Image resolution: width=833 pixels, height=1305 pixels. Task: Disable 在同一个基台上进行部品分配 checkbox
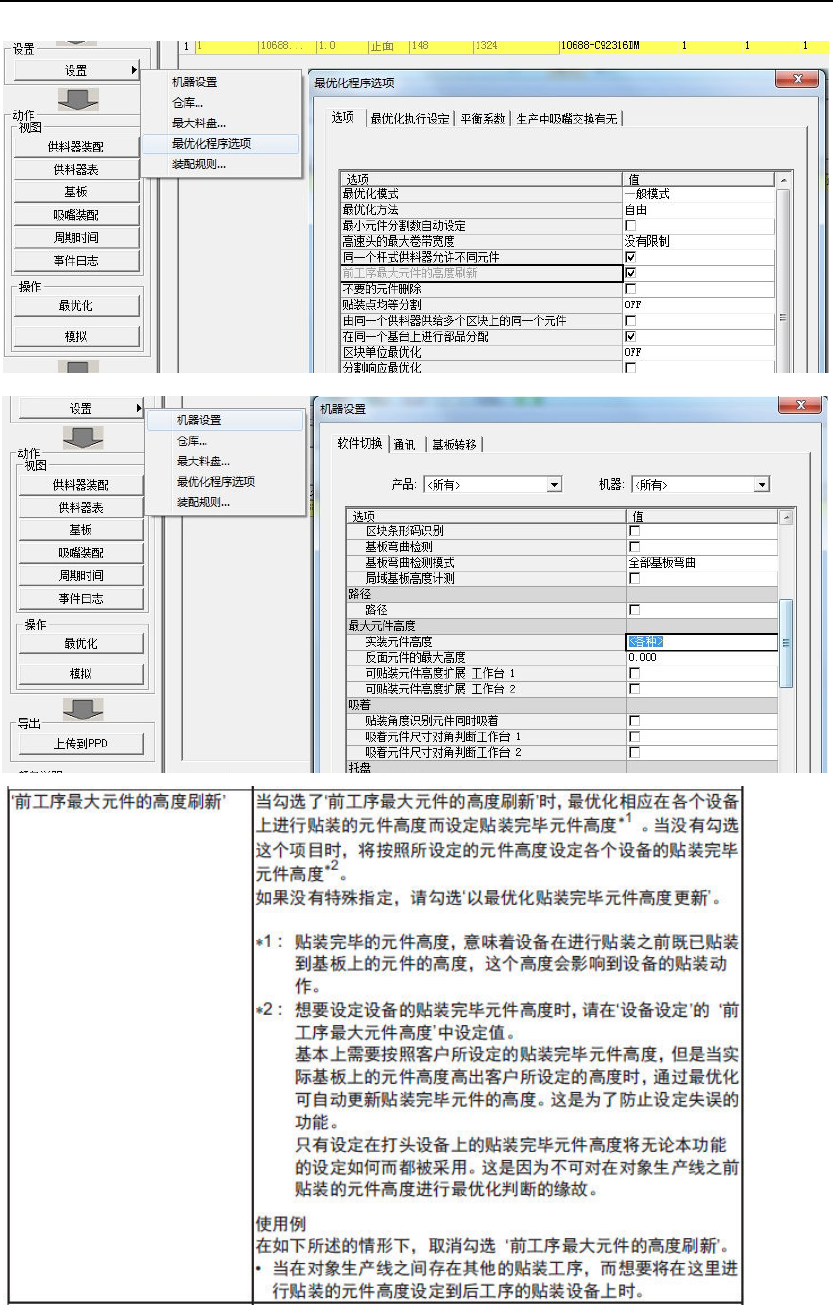[631, 336]
